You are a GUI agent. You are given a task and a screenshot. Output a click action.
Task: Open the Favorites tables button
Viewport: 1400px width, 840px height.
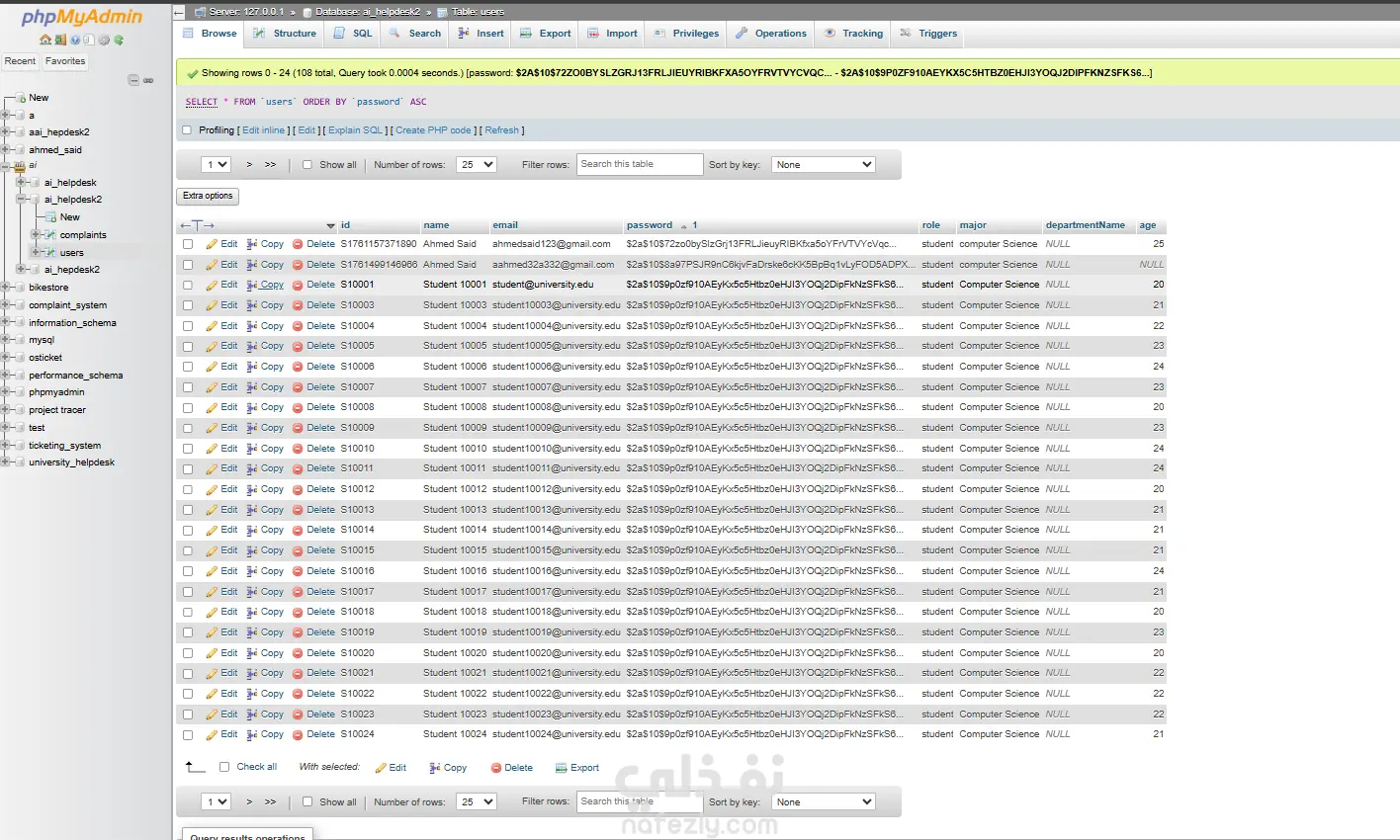[65, 61]
